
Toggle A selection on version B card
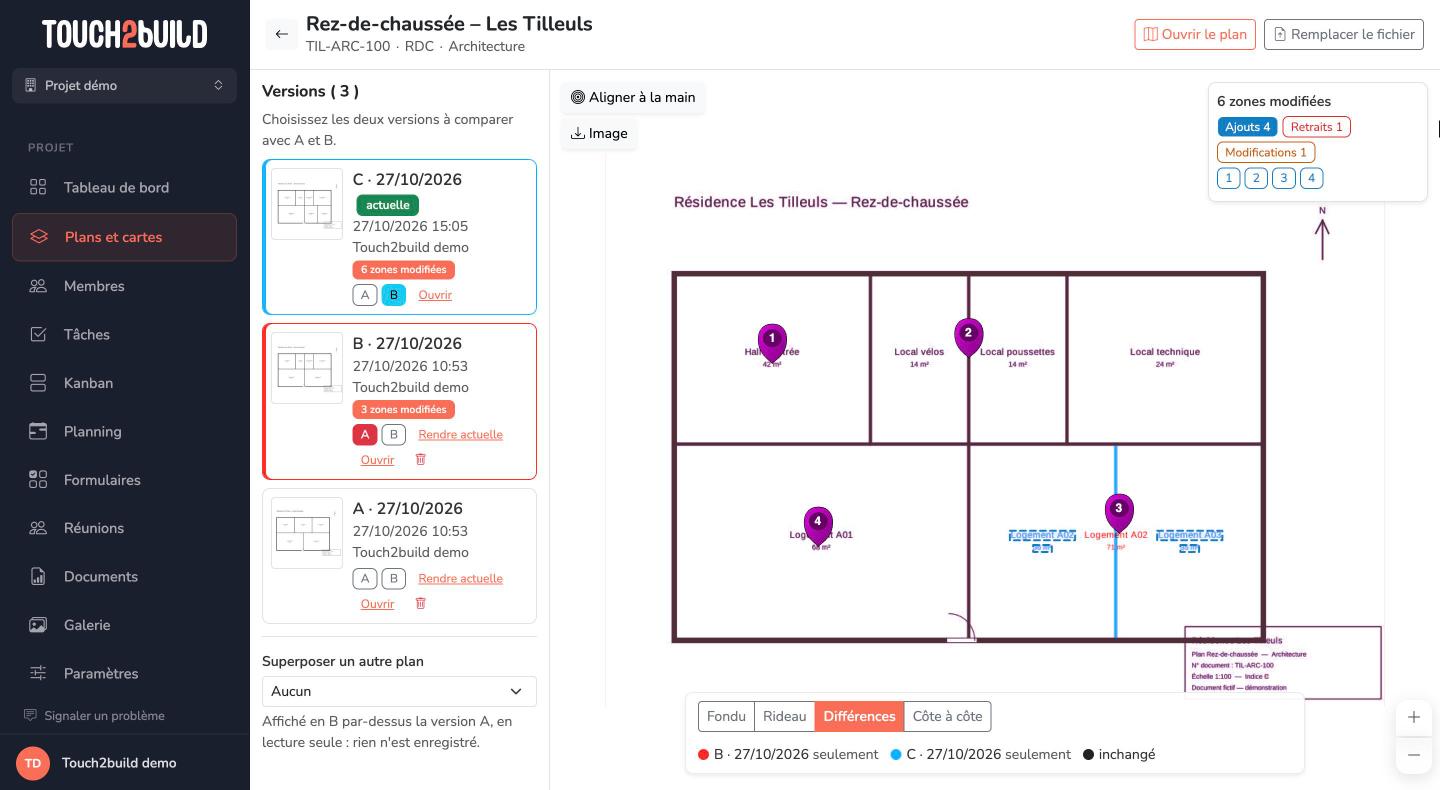tap(365, 434)
